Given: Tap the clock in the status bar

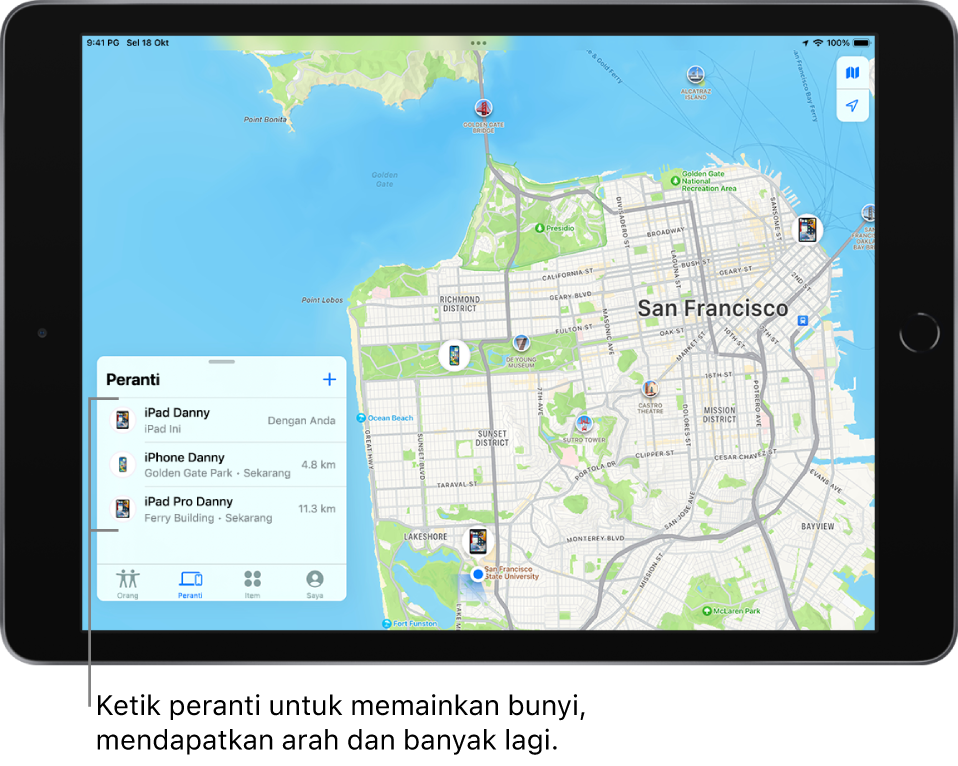Looking at the screenshot, I should click(x=103, y=43).
